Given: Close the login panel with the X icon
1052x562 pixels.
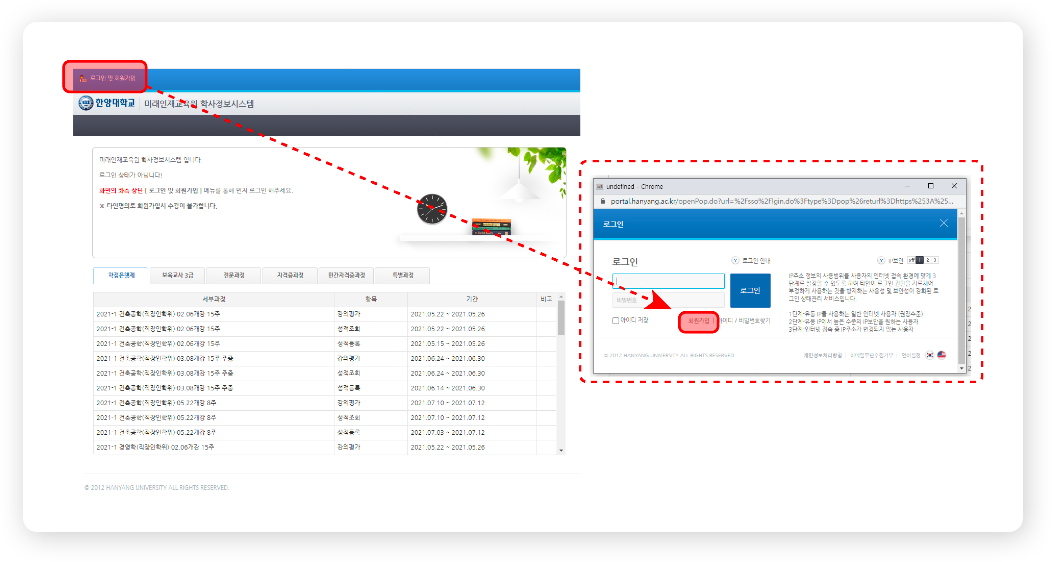Looking at the screenshot, I should pos(944,223).
